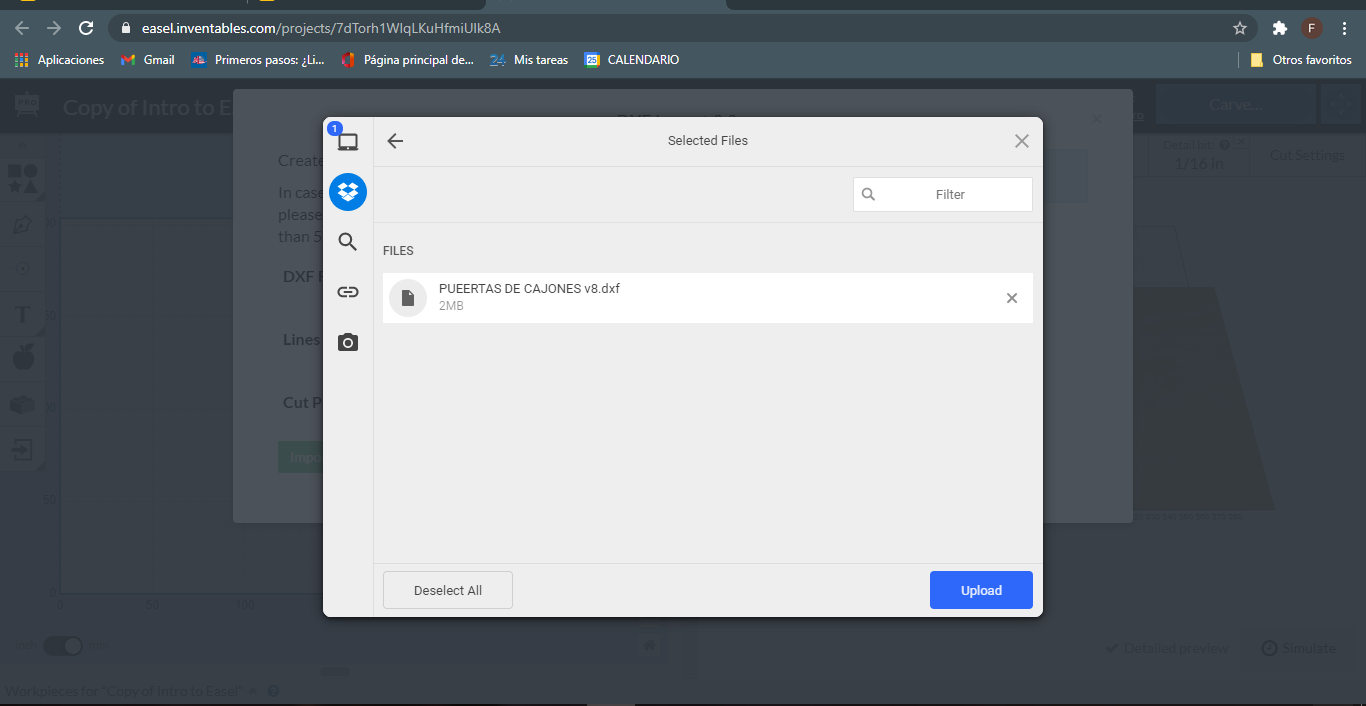Go back with the Selected Files arrow
The height and width of the screenshot is (706, 1366).
(x=395, y=141)
